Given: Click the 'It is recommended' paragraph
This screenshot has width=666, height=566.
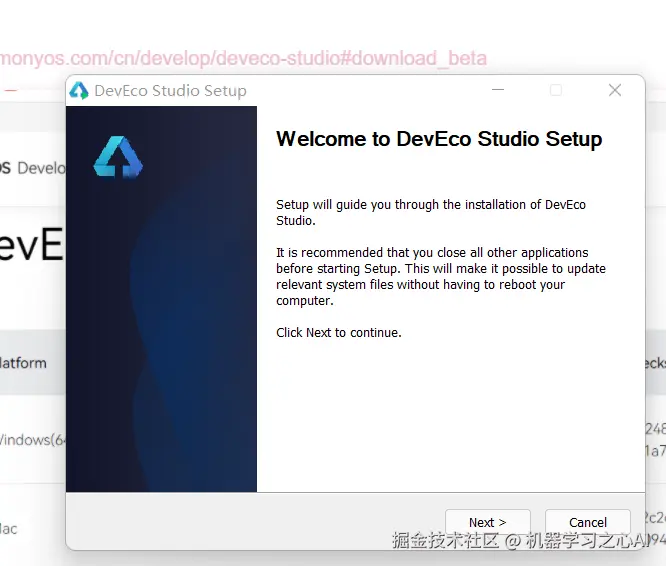Looking at the screenshot, I should tap(440, 276).
